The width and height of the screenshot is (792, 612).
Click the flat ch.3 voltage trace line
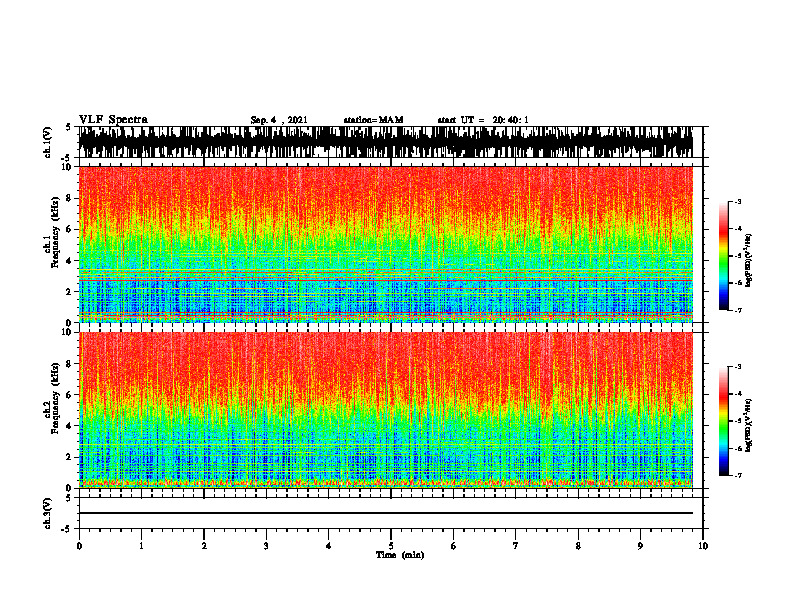386,513
